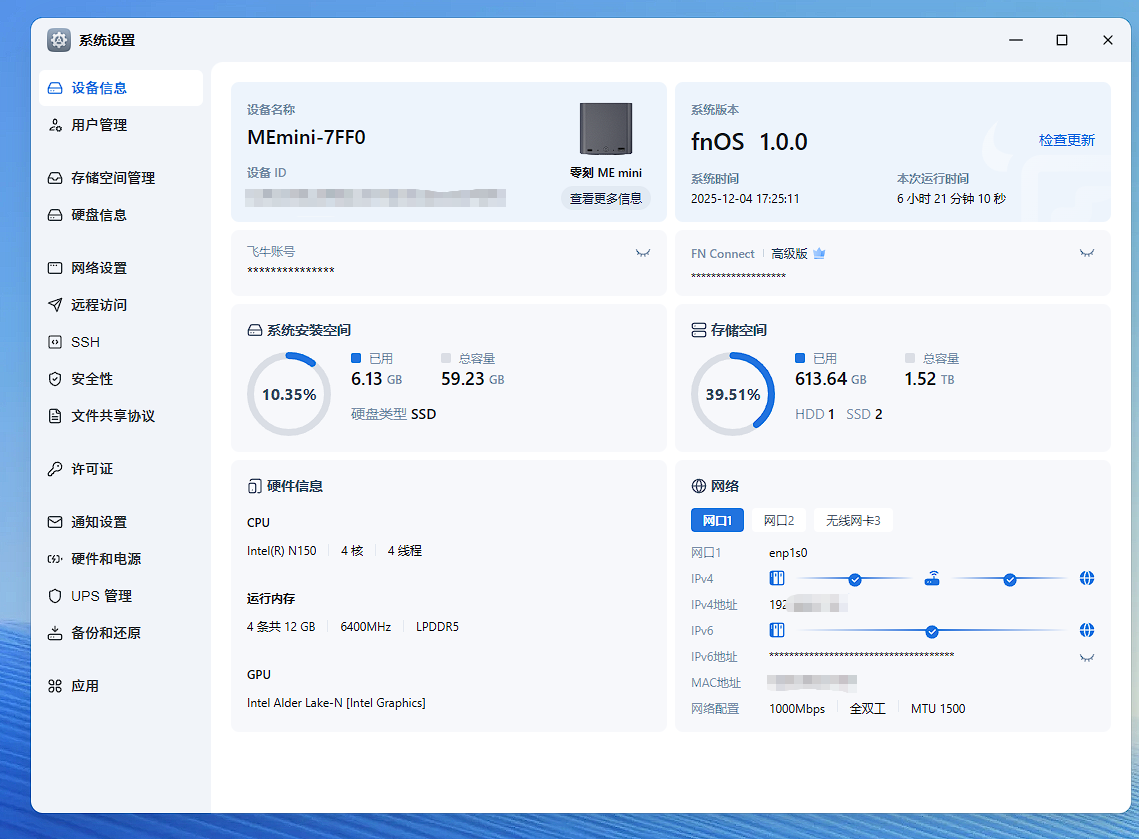
Task: Click the system settings gear icon
Action: click(59, 40)
